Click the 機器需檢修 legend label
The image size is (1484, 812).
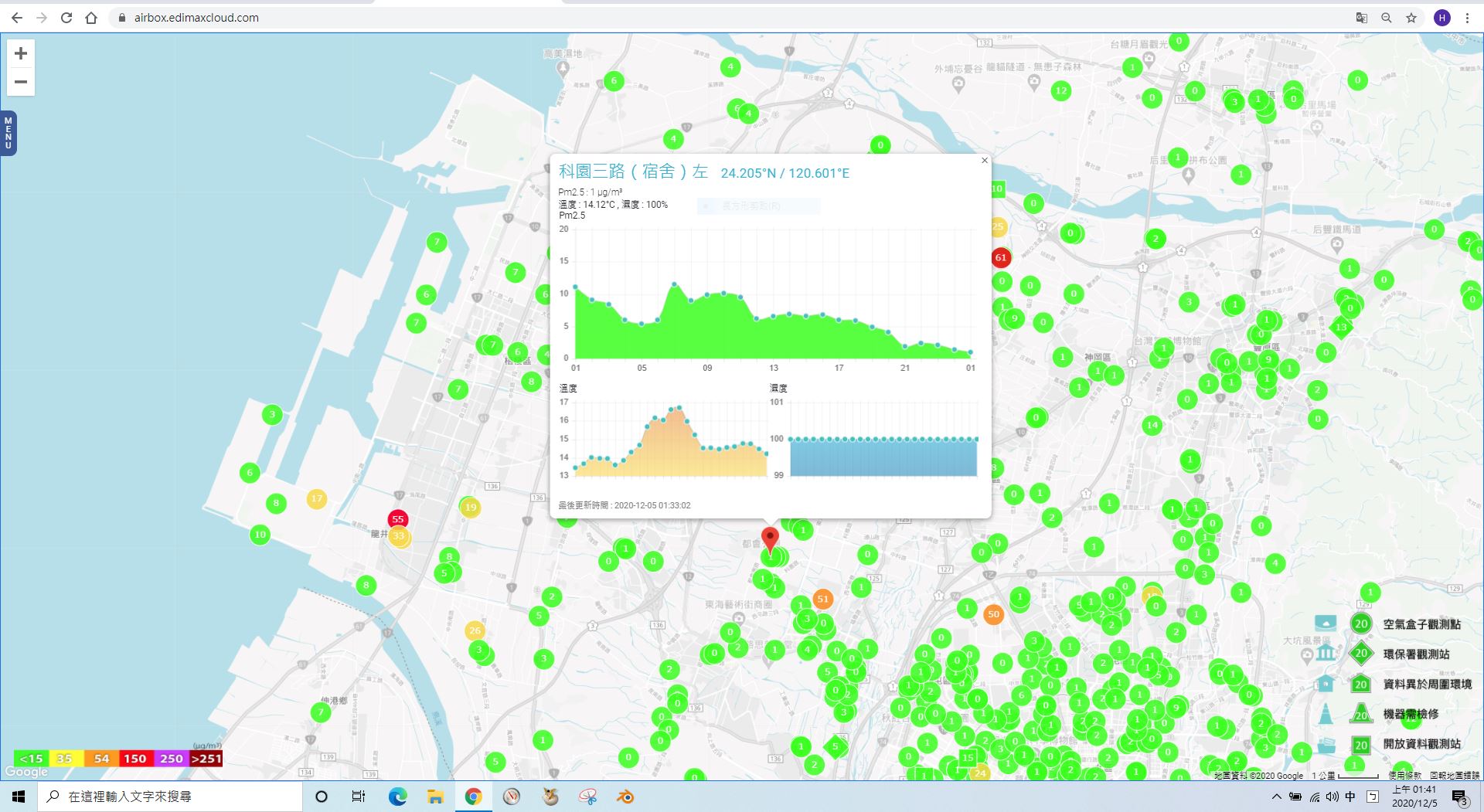1411,715
